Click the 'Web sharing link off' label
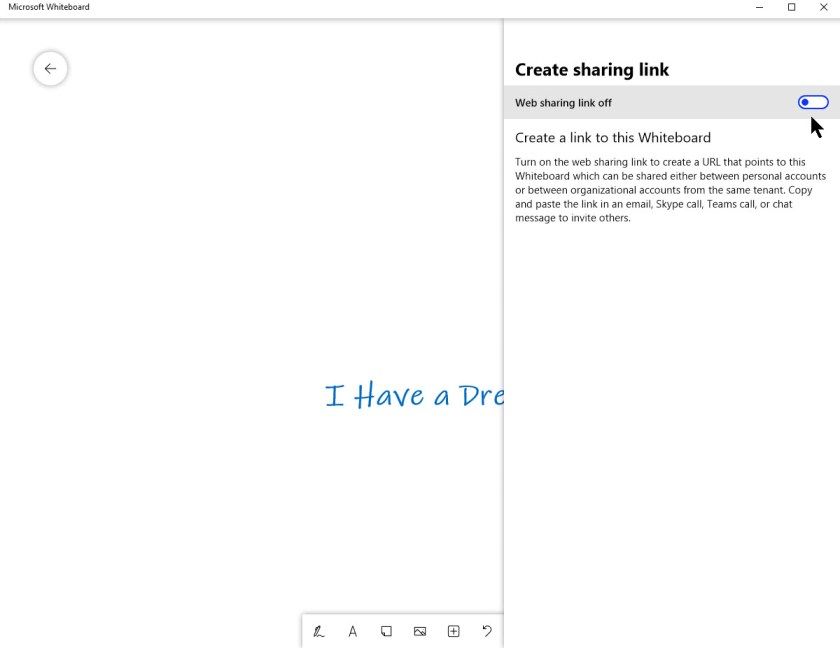Screen dimensions: 840x648 [x=563, y=103]
